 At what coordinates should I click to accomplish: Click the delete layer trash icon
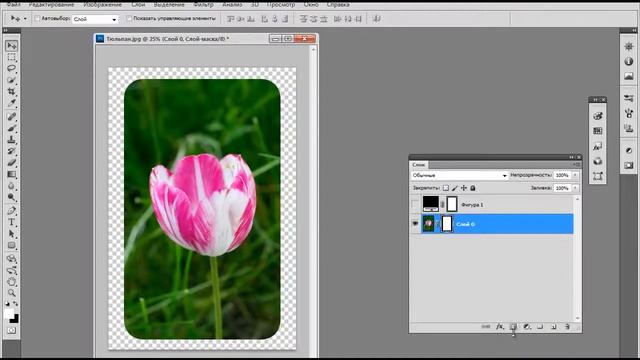click(567, 327)
